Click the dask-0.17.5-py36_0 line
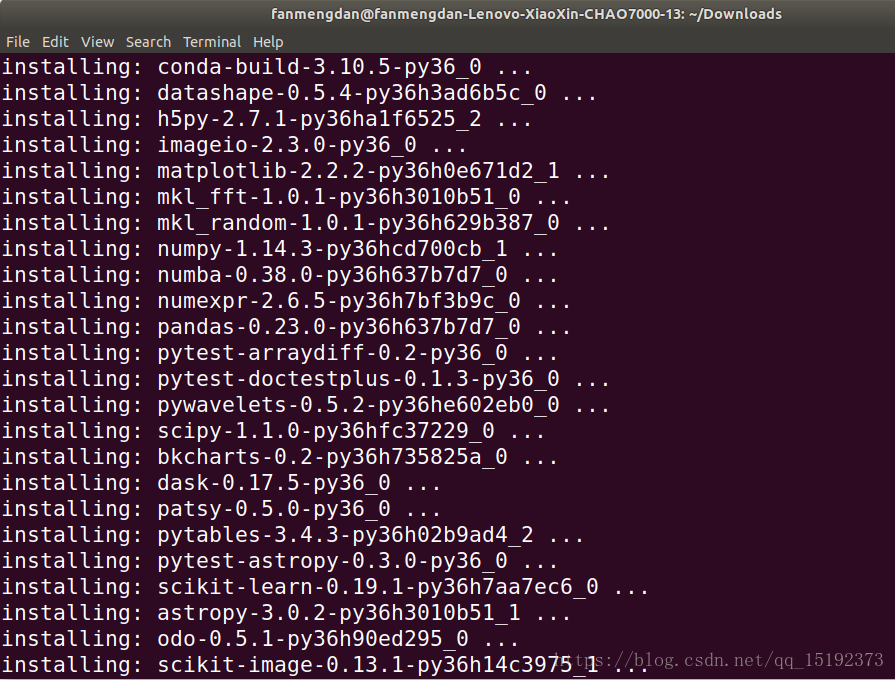Screen dimensions: 895x680 pyautogui.click(x=221, y=482)
